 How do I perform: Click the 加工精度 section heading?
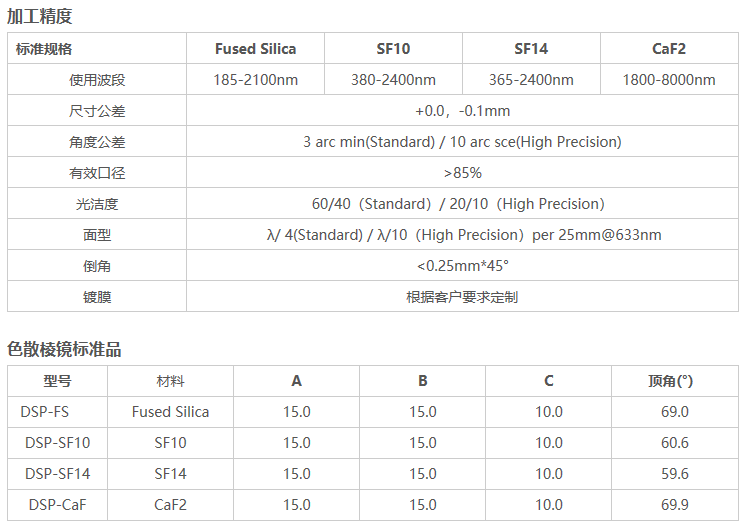[40, 16]
